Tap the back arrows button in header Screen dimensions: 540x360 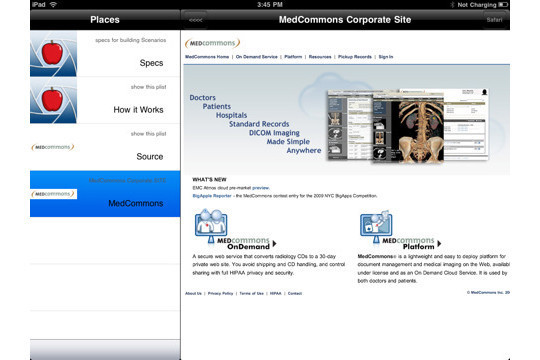click(196, 20)
